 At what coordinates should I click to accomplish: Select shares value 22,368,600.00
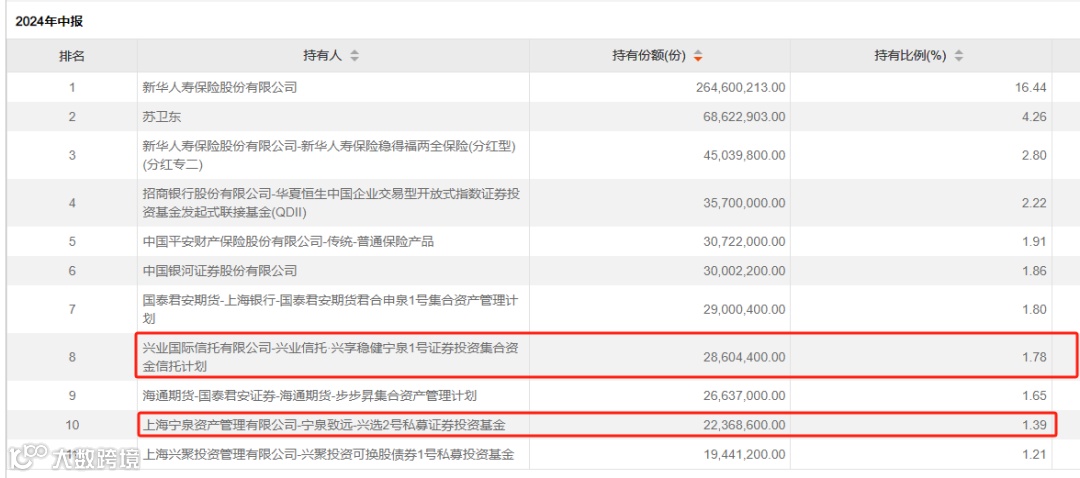(744, 426)
